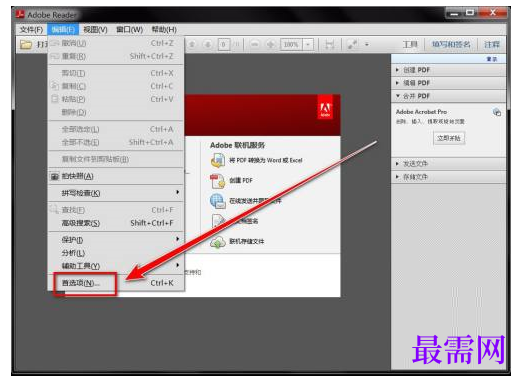Click the 创建 PDF link text on welcome page

pyautogui.click(x=241, y=180)
